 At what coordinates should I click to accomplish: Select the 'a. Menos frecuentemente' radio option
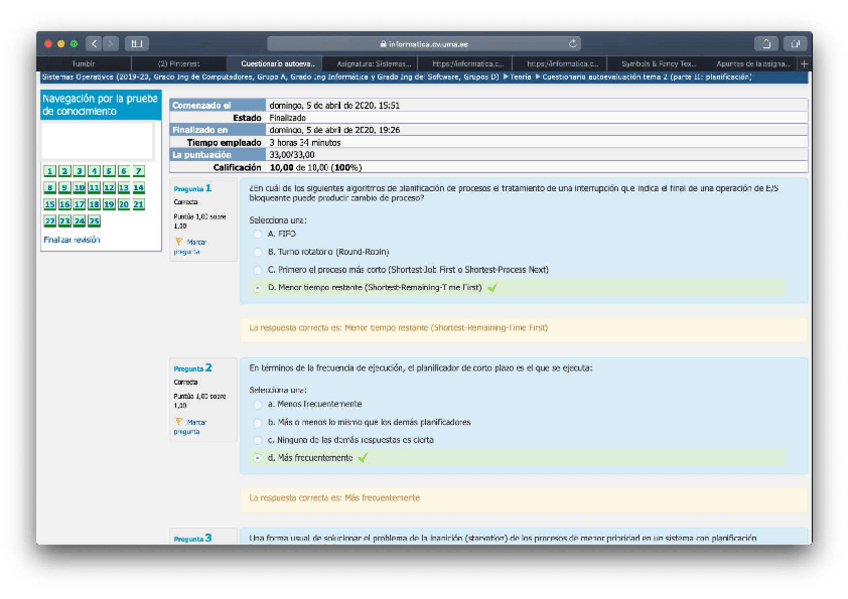[x=258, y=404]
